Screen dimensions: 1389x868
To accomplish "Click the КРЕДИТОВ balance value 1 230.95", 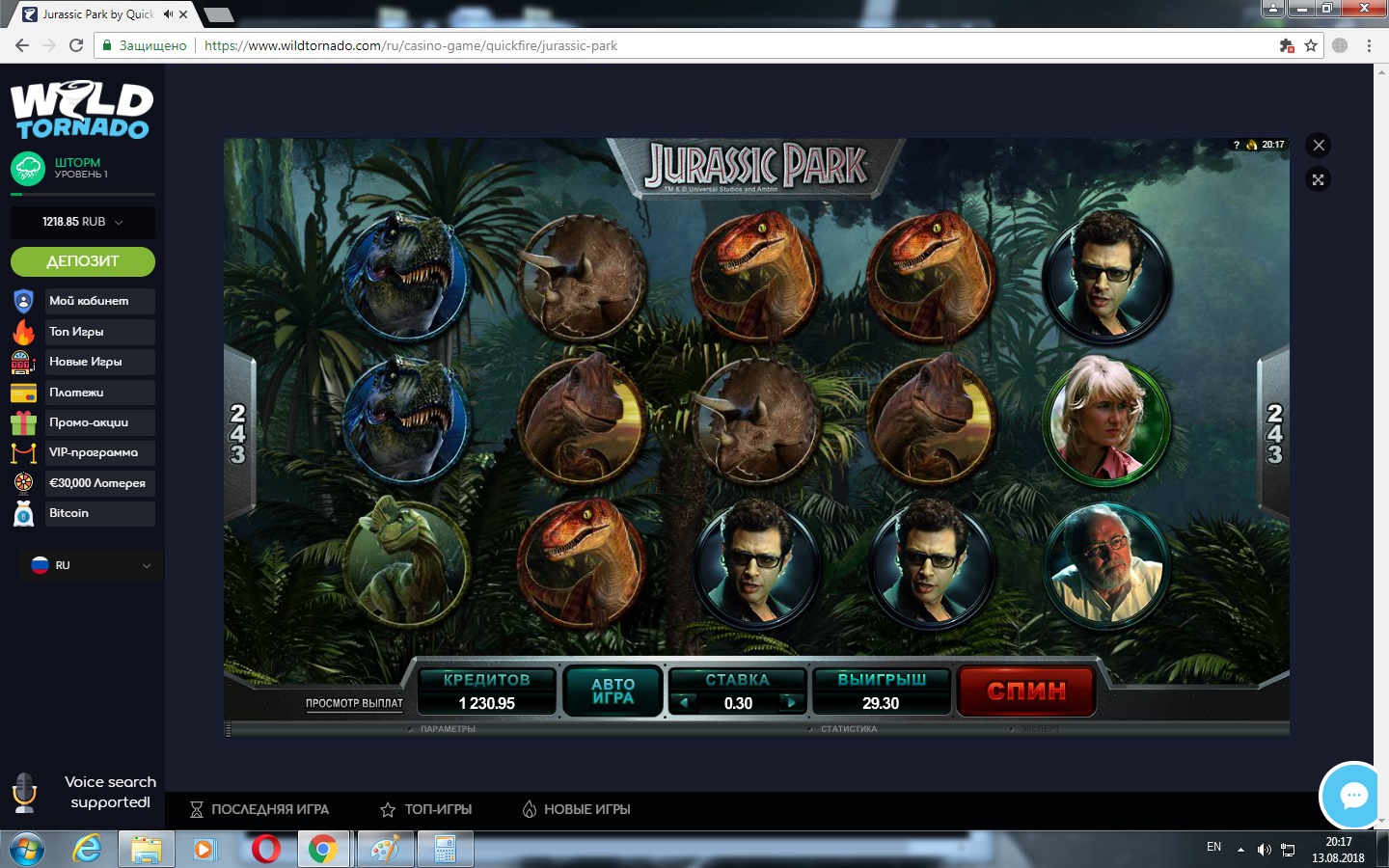I will pyautogui.click(x=487, y=703).
